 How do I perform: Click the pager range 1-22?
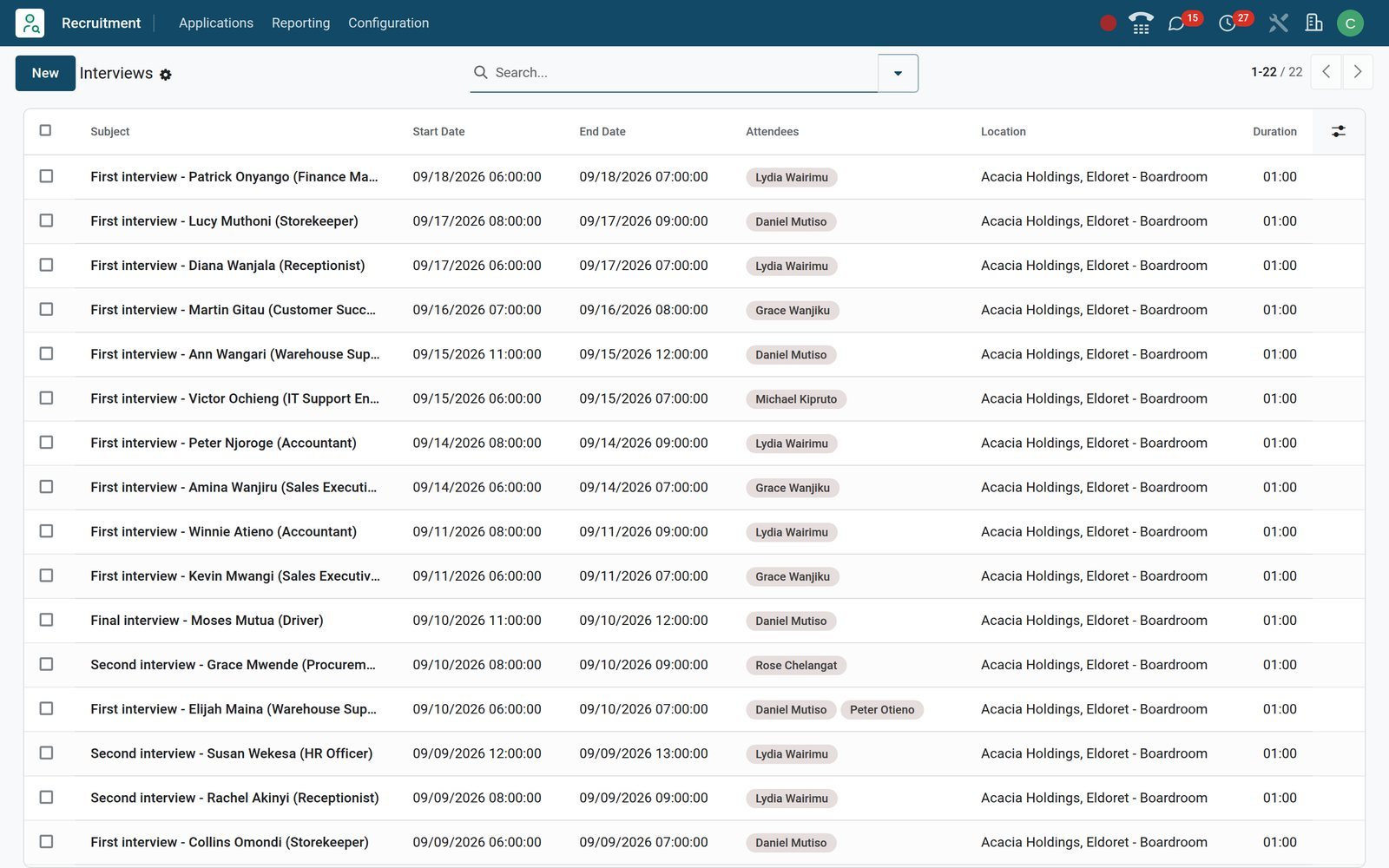tap(1263, 72)
